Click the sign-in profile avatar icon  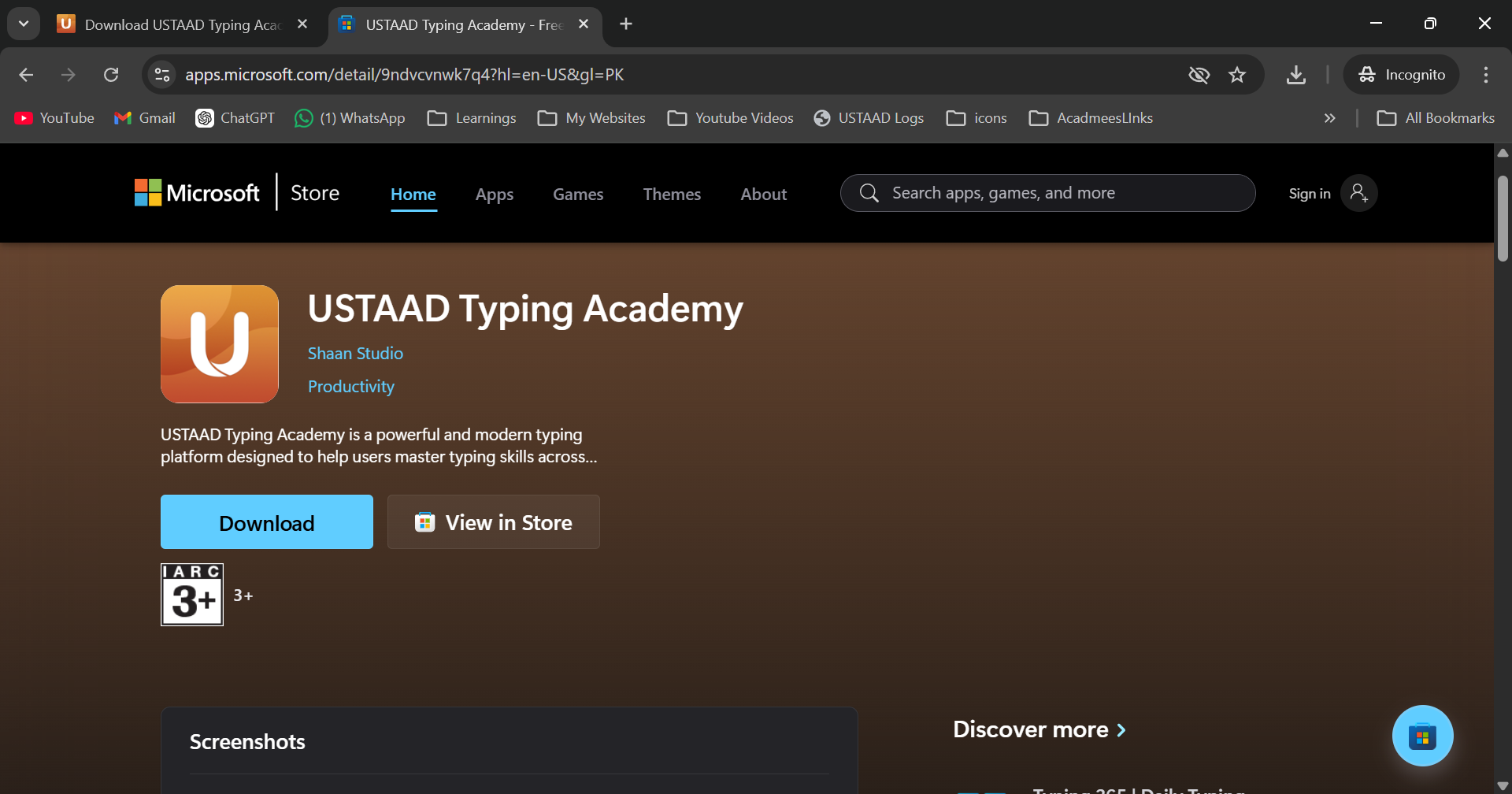[1358, 193]
